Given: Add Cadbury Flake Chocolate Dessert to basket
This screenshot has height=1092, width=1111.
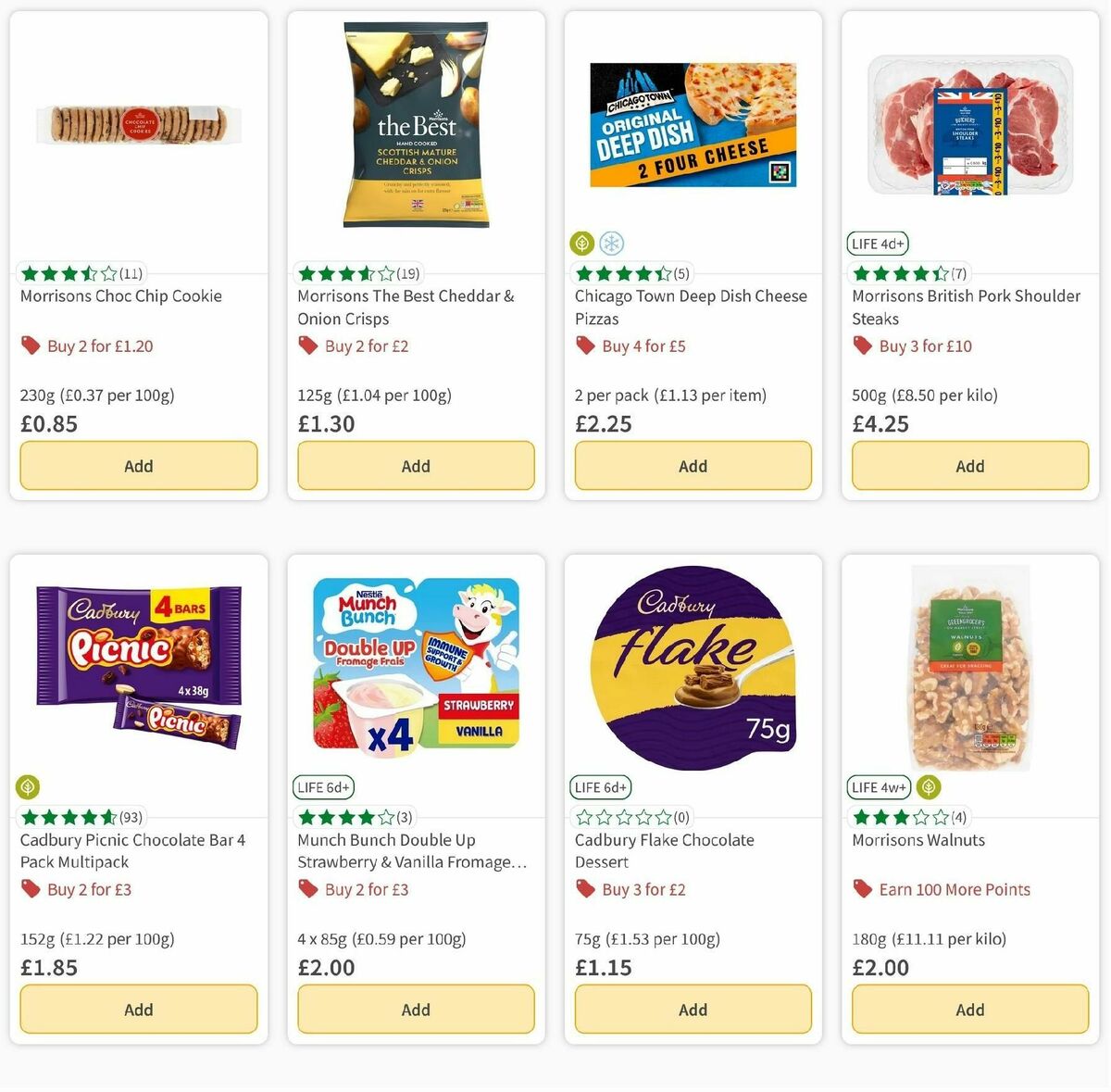Looking at the screenshot, I should pos(692,1009).
